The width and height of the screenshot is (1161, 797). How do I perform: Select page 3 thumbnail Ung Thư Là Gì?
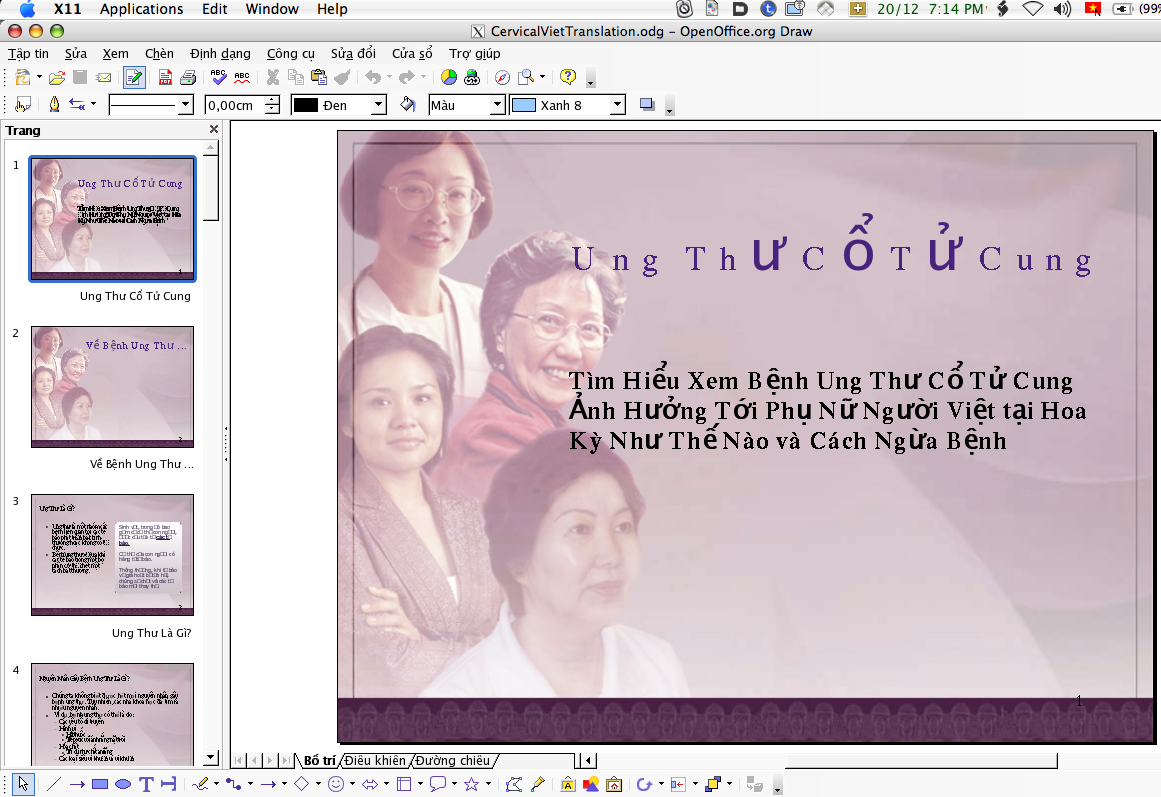pyautogui.click(x=113, y=555)
